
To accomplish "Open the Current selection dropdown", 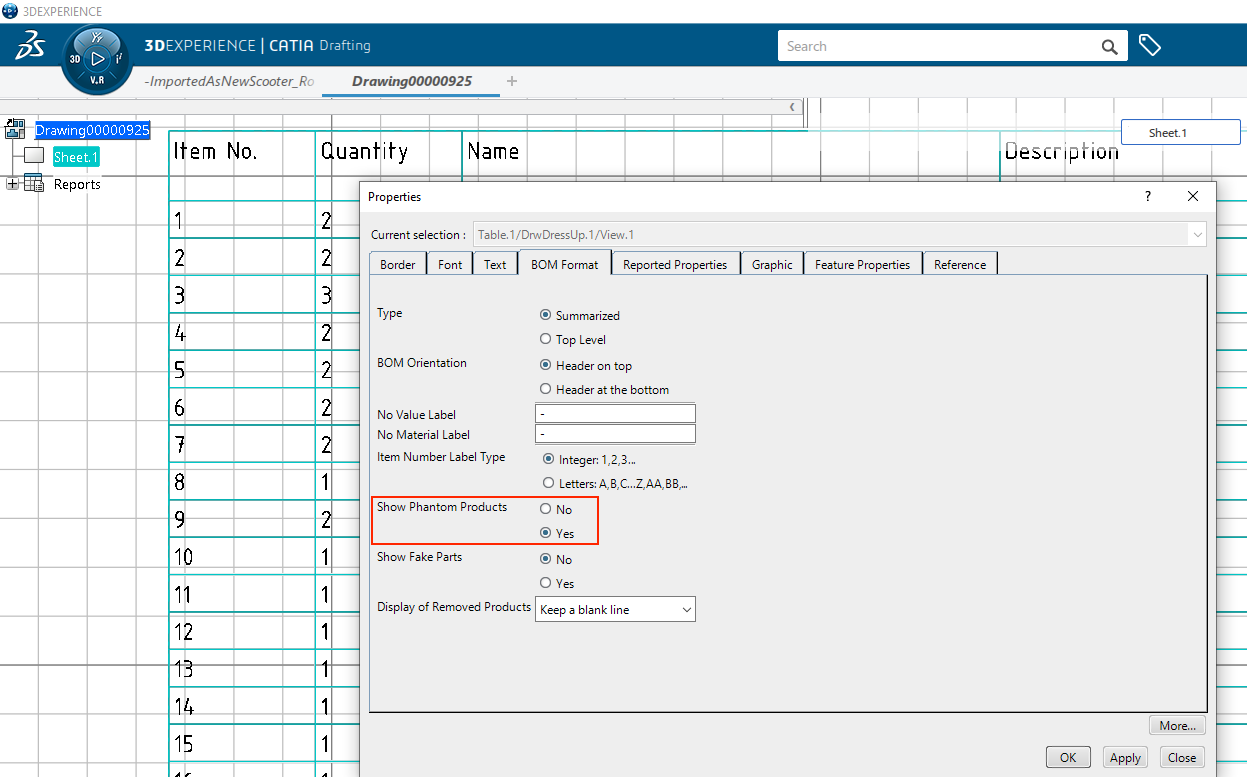I will pos(1196,235).
